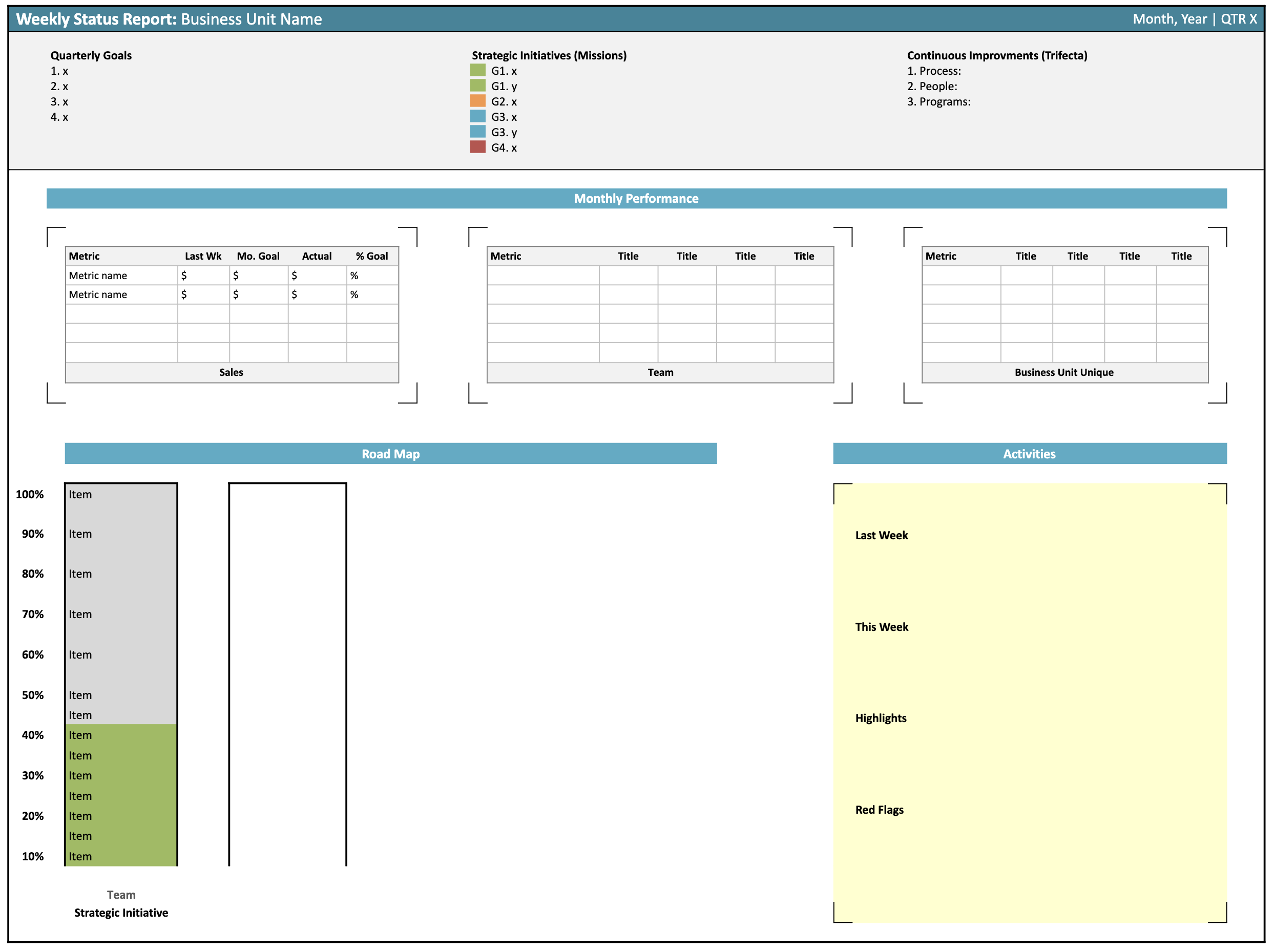Click the Monthly Performance section banner

click(x=636, y=198)
